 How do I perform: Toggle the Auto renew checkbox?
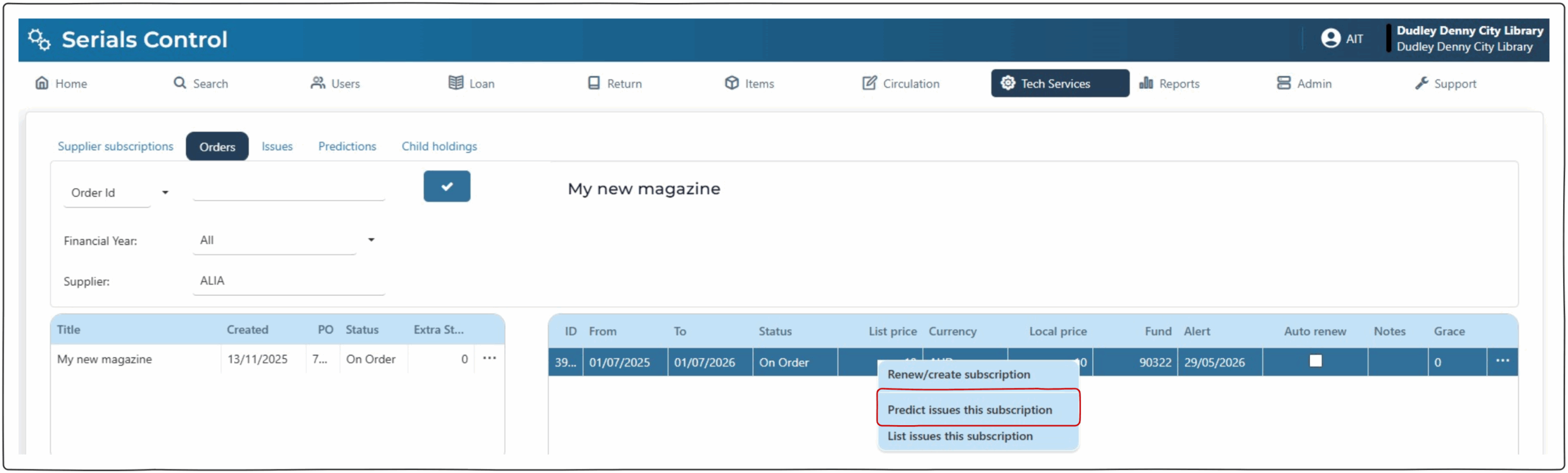[x=1315, y=361]
